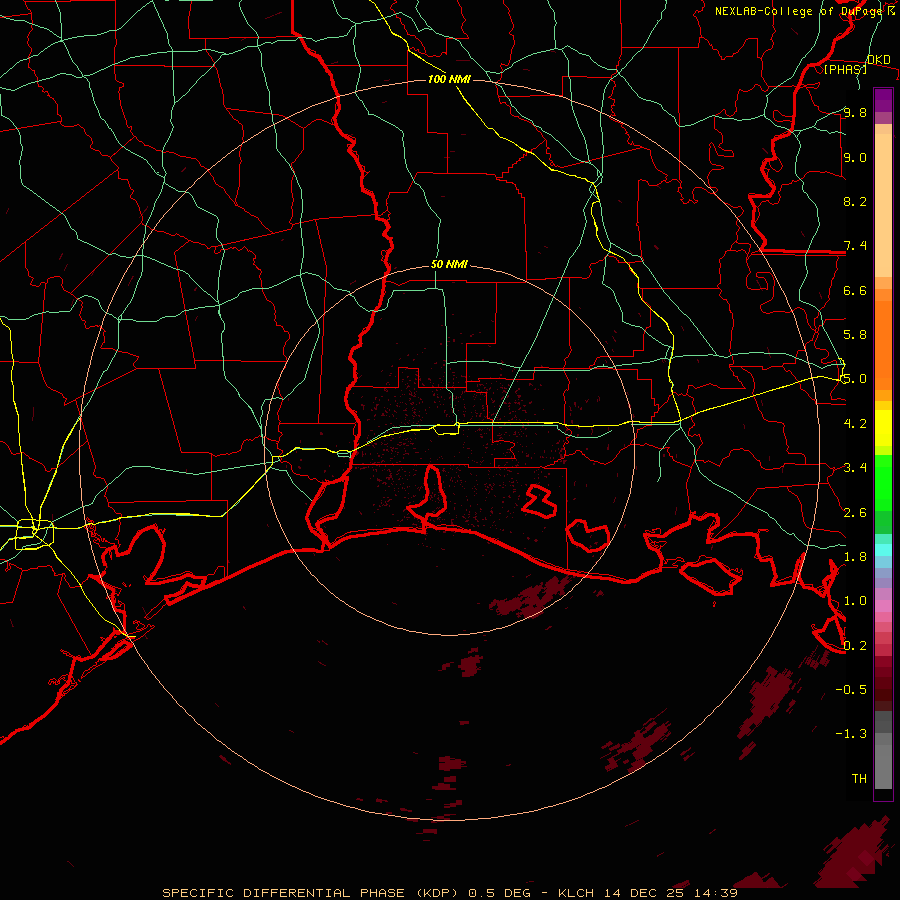Viewport: 900px width, 900px height.
Task: Click the 1.8 legend value
Action: (855, 557)
